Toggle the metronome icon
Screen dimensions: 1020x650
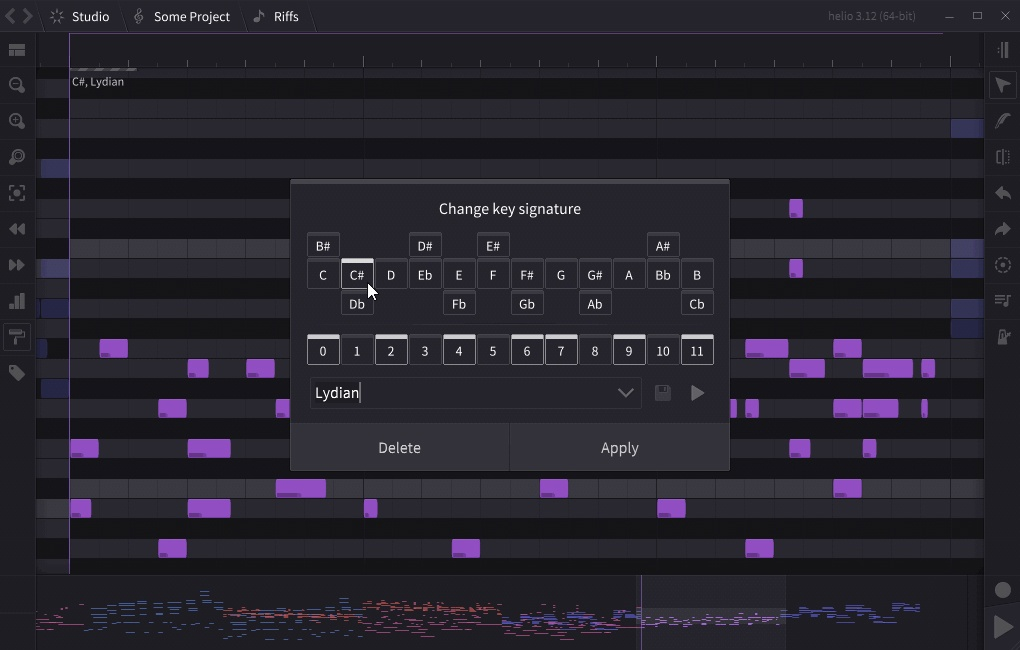[1002, 336]
